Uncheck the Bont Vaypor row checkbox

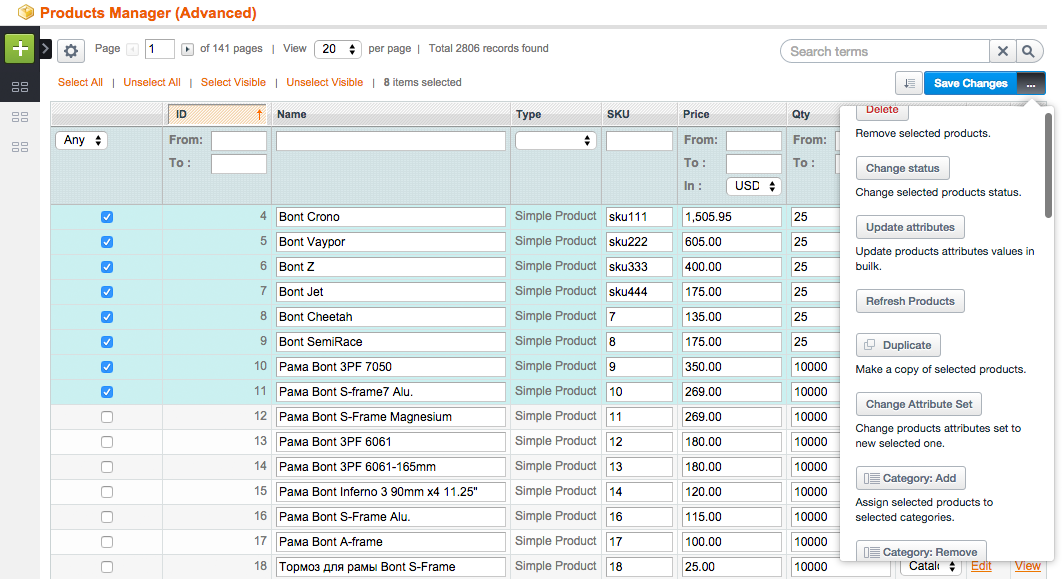pos(107,242)
